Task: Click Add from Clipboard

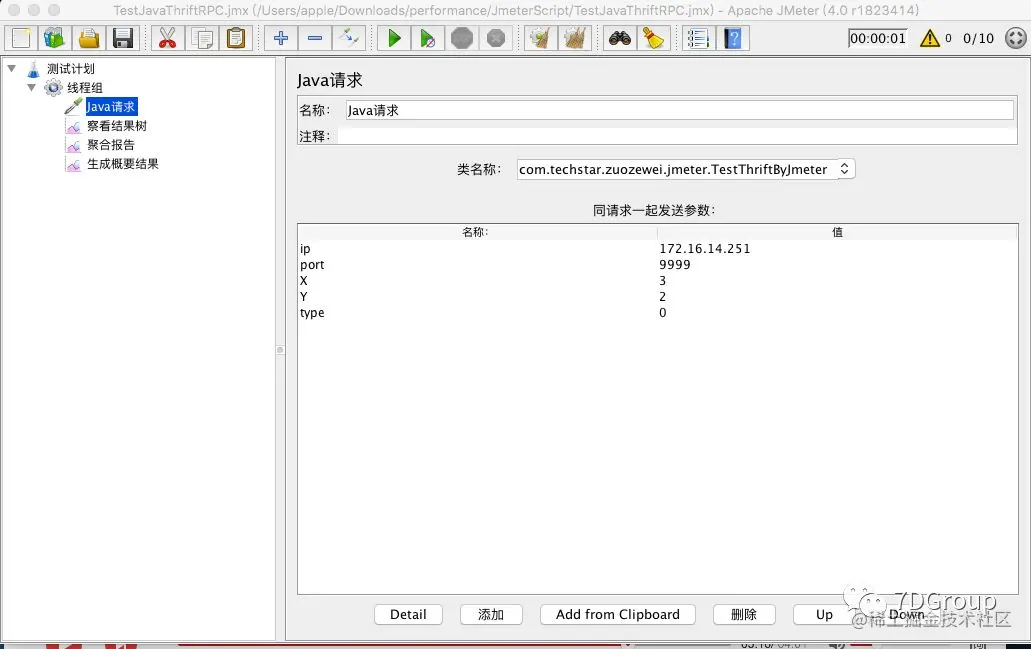Action: point(617,614)
